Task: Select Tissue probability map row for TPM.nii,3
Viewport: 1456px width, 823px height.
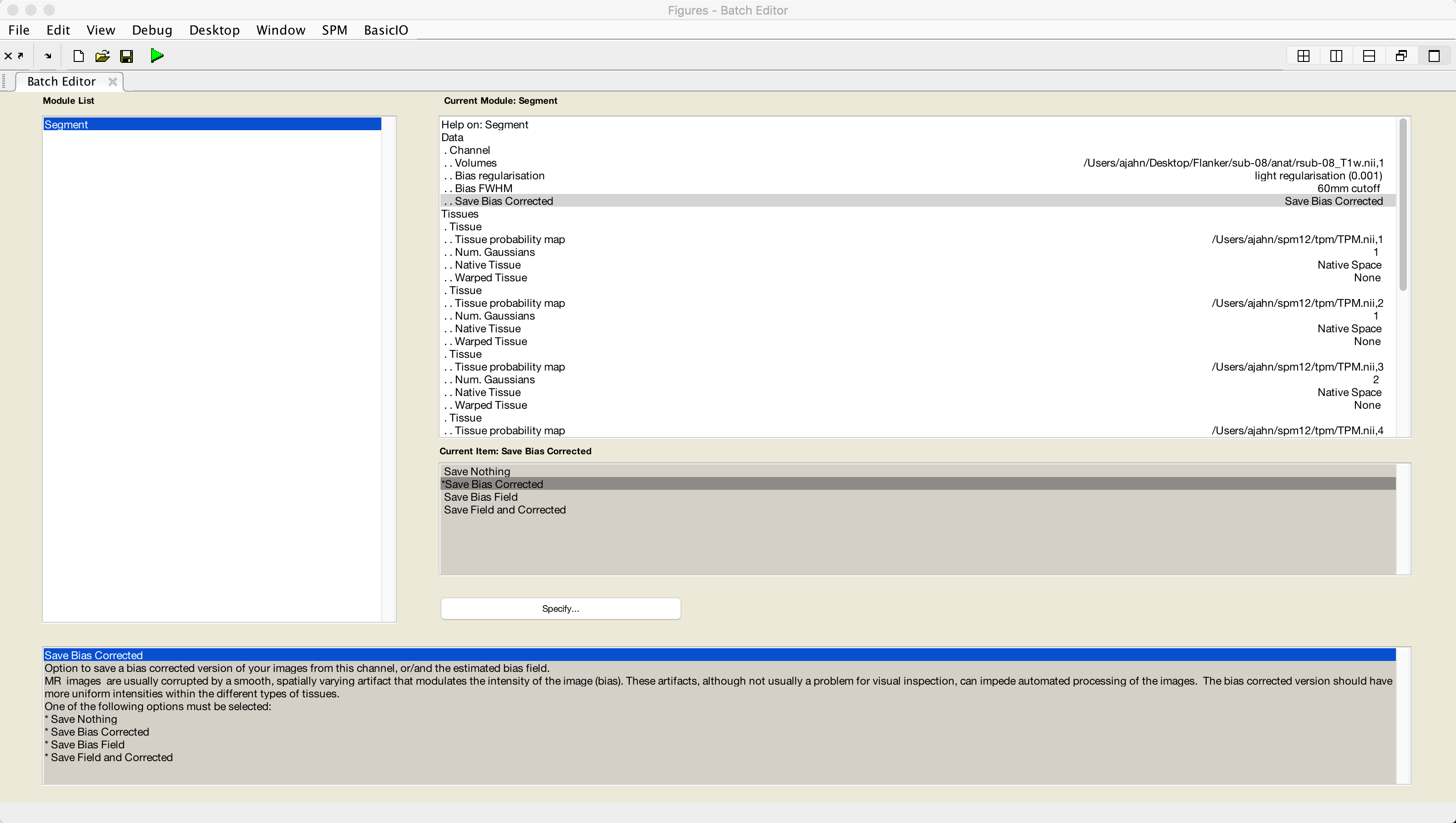Action: (x=917, y=366)
